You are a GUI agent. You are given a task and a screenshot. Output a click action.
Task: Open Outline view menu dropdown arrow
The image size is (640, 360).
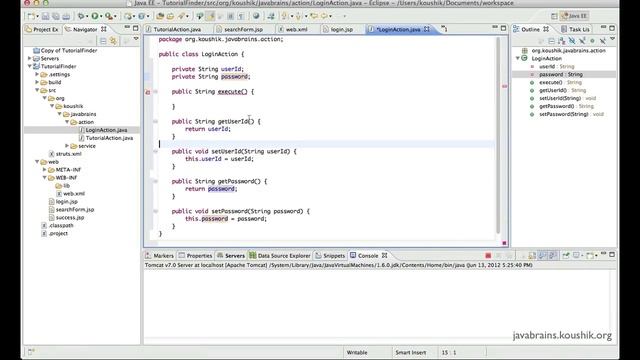click(612, 39)
